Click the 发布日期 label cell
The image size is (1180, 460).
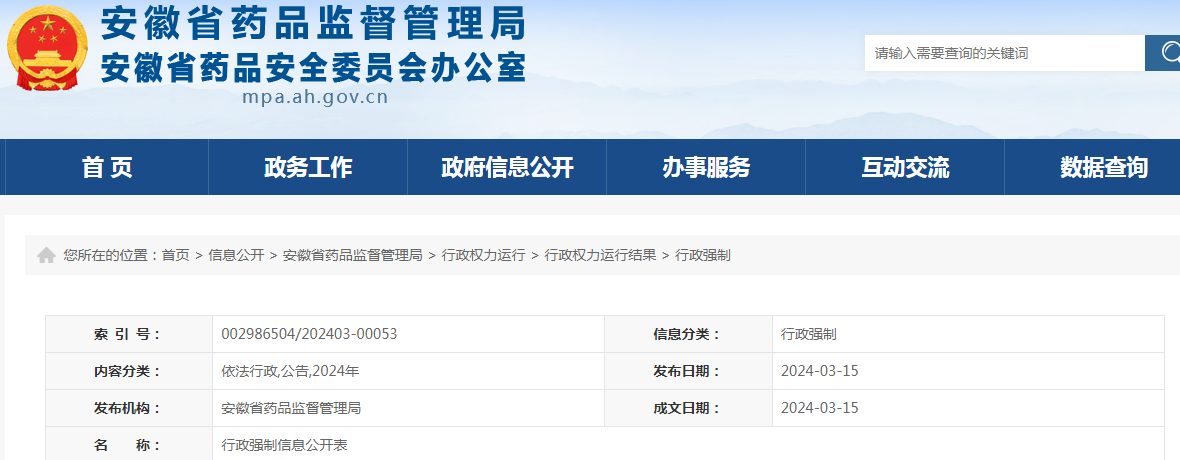click(688, 371)
